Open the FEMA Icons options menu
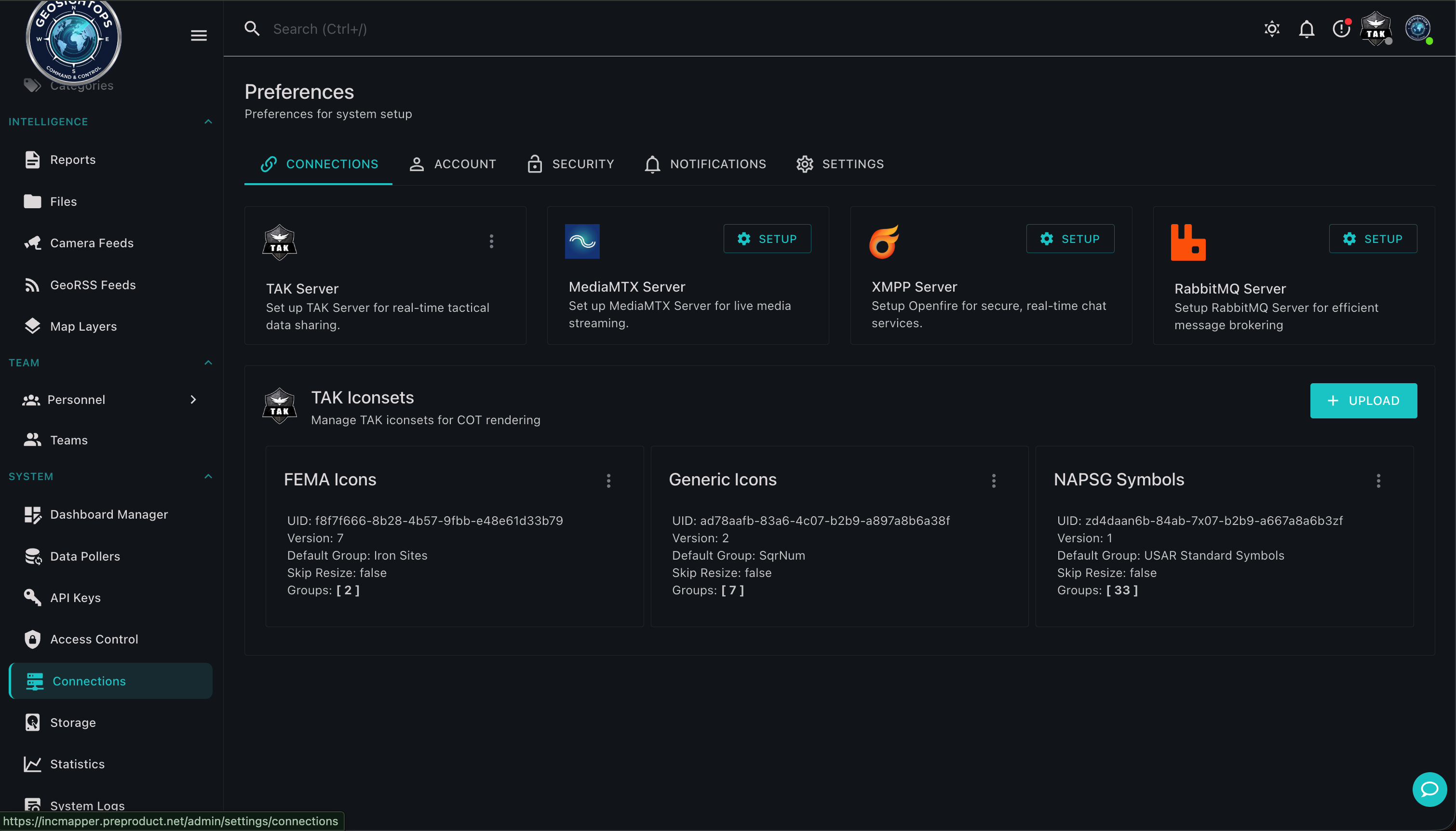Image resolution: width=1456 pixels, height=831 pixels. (x=608, y=481)
